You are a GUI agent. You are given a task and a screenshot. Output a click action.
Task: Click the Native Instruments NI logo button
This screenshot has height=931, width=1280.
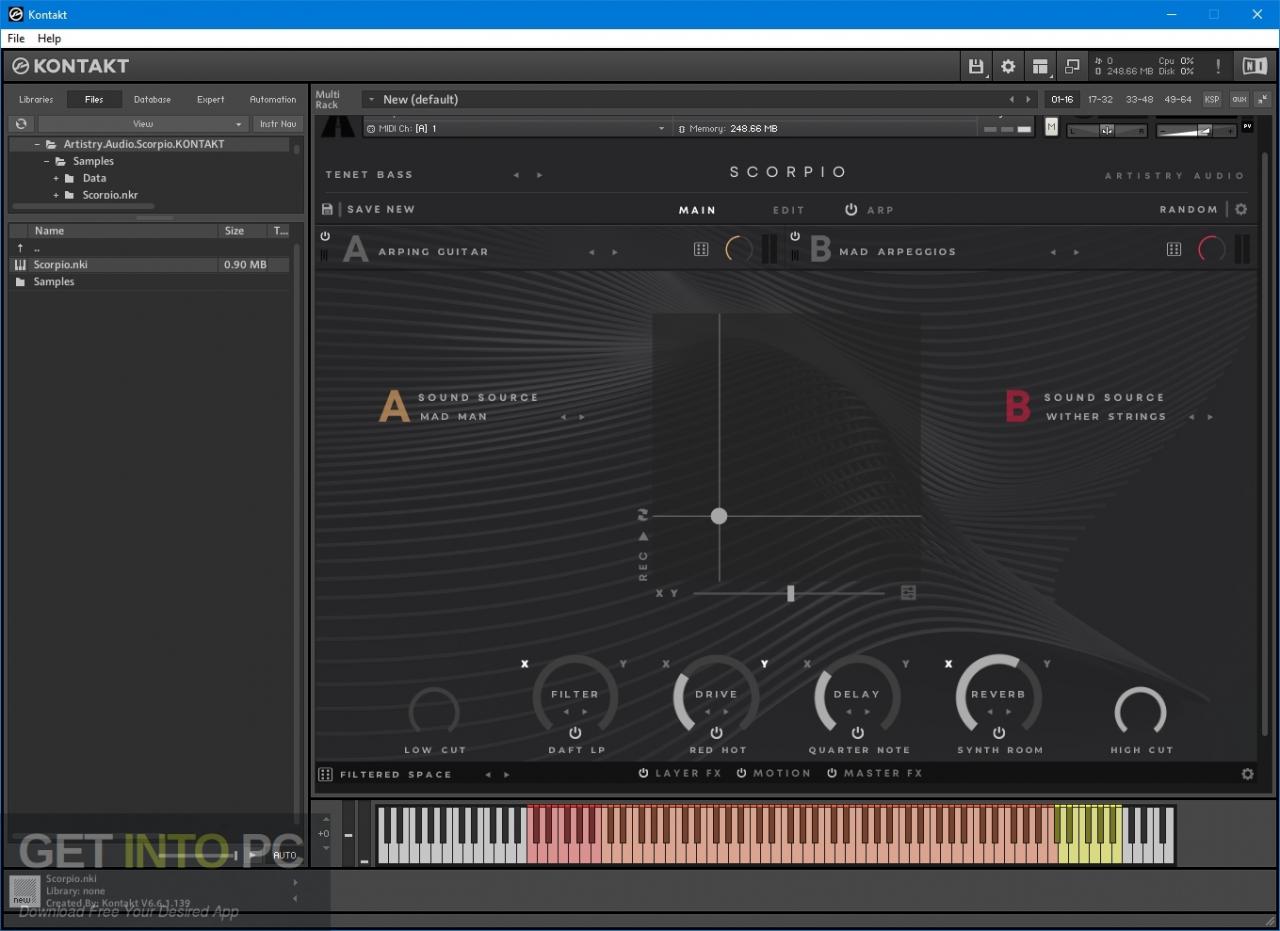coord(1254,66)
